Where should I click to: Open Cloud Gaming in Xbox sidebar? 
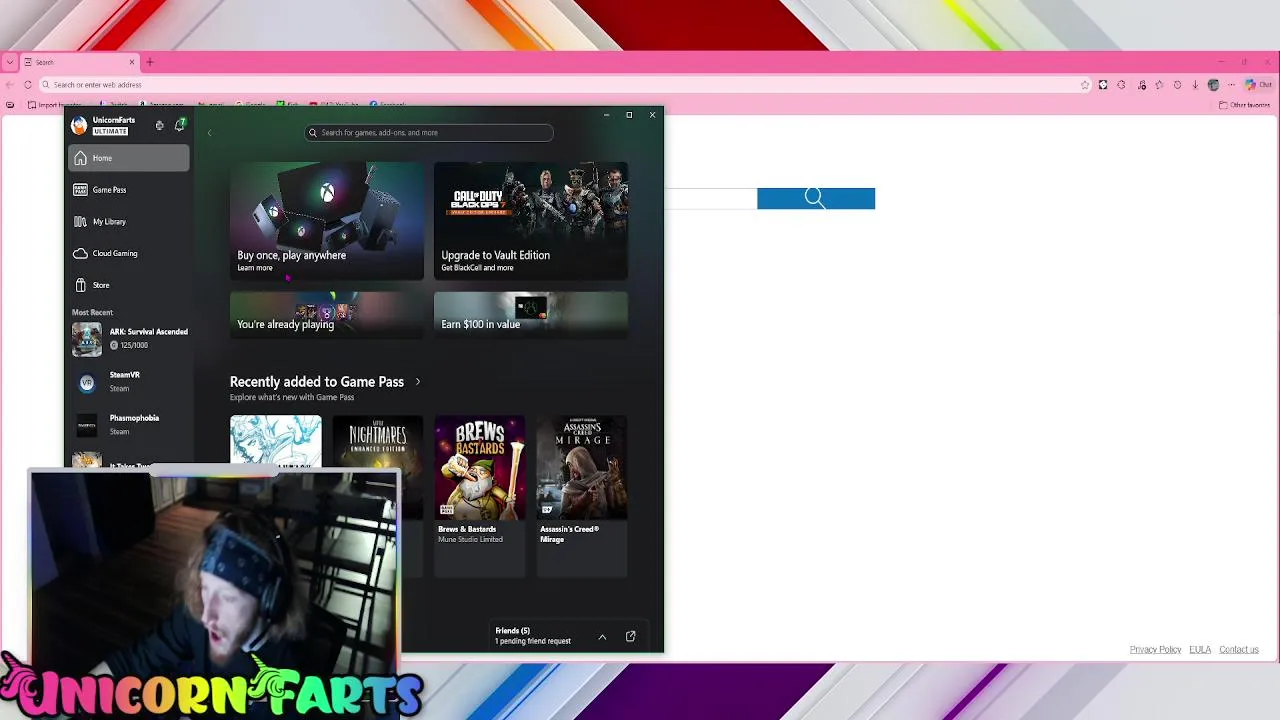(128, 253)
